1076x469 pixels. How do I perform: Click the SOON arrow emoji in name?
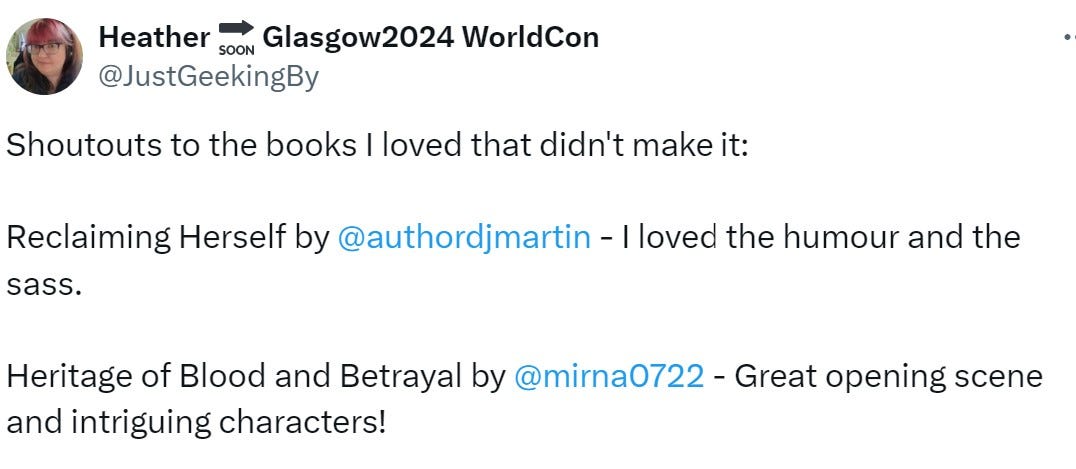point(237,37)
